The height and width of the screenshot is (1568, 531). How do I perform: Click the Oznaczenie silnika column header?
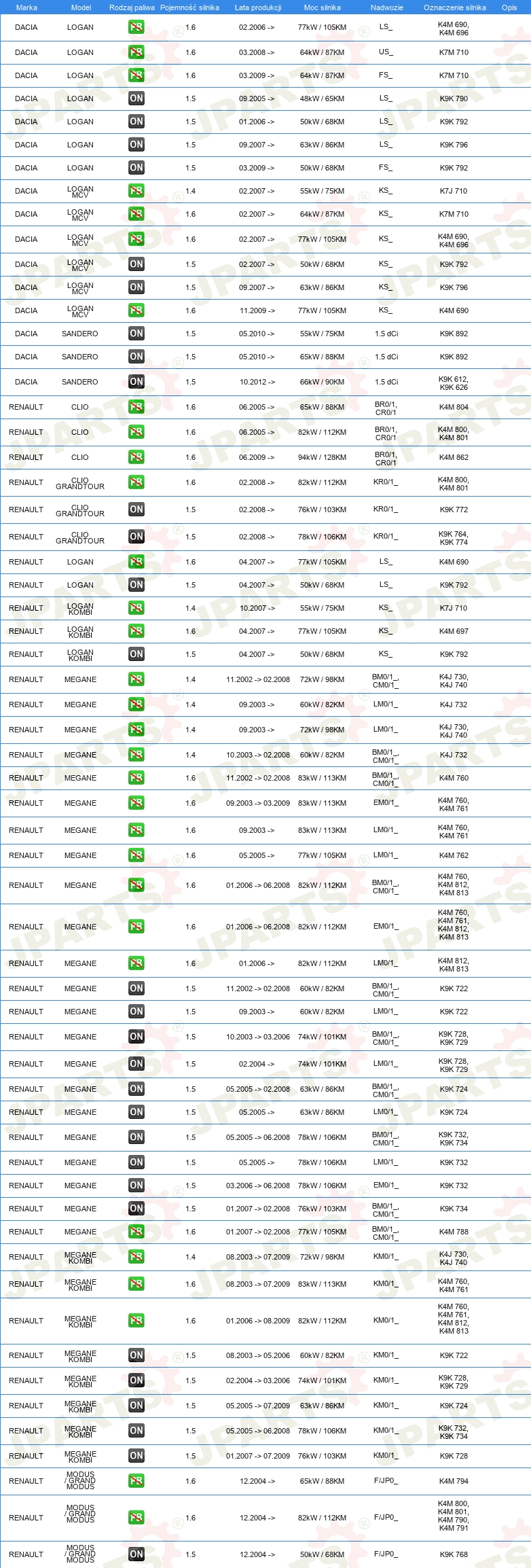(455, 7)
